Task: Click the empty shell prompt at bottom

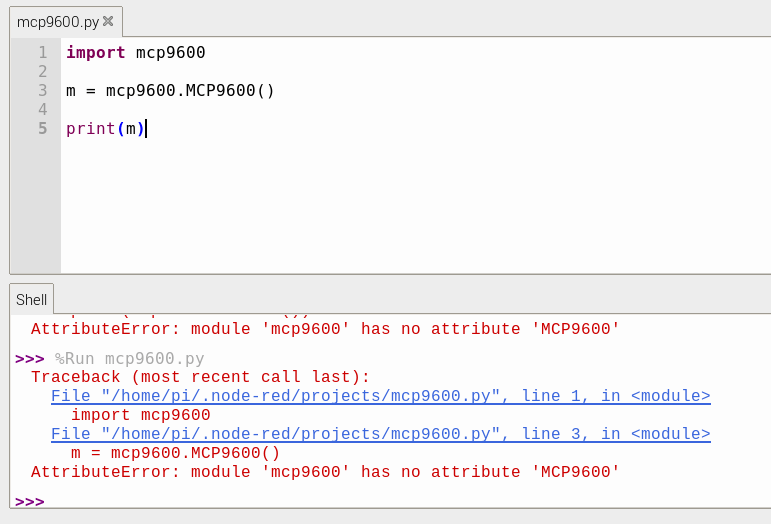Action: pyautogui.click(x=30, y=501)
